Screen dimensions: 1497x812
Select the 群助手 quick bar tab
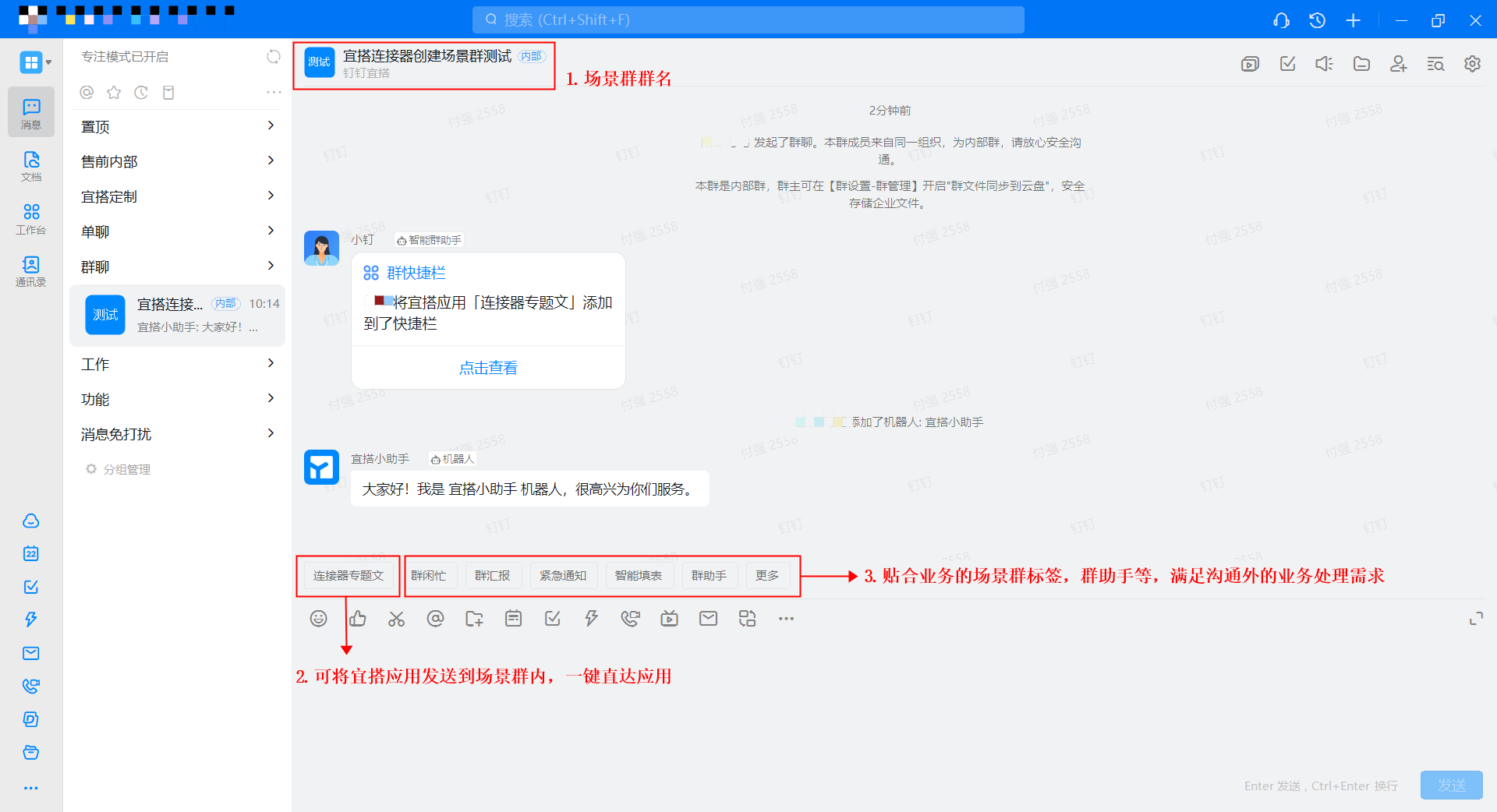coord(709,576)
